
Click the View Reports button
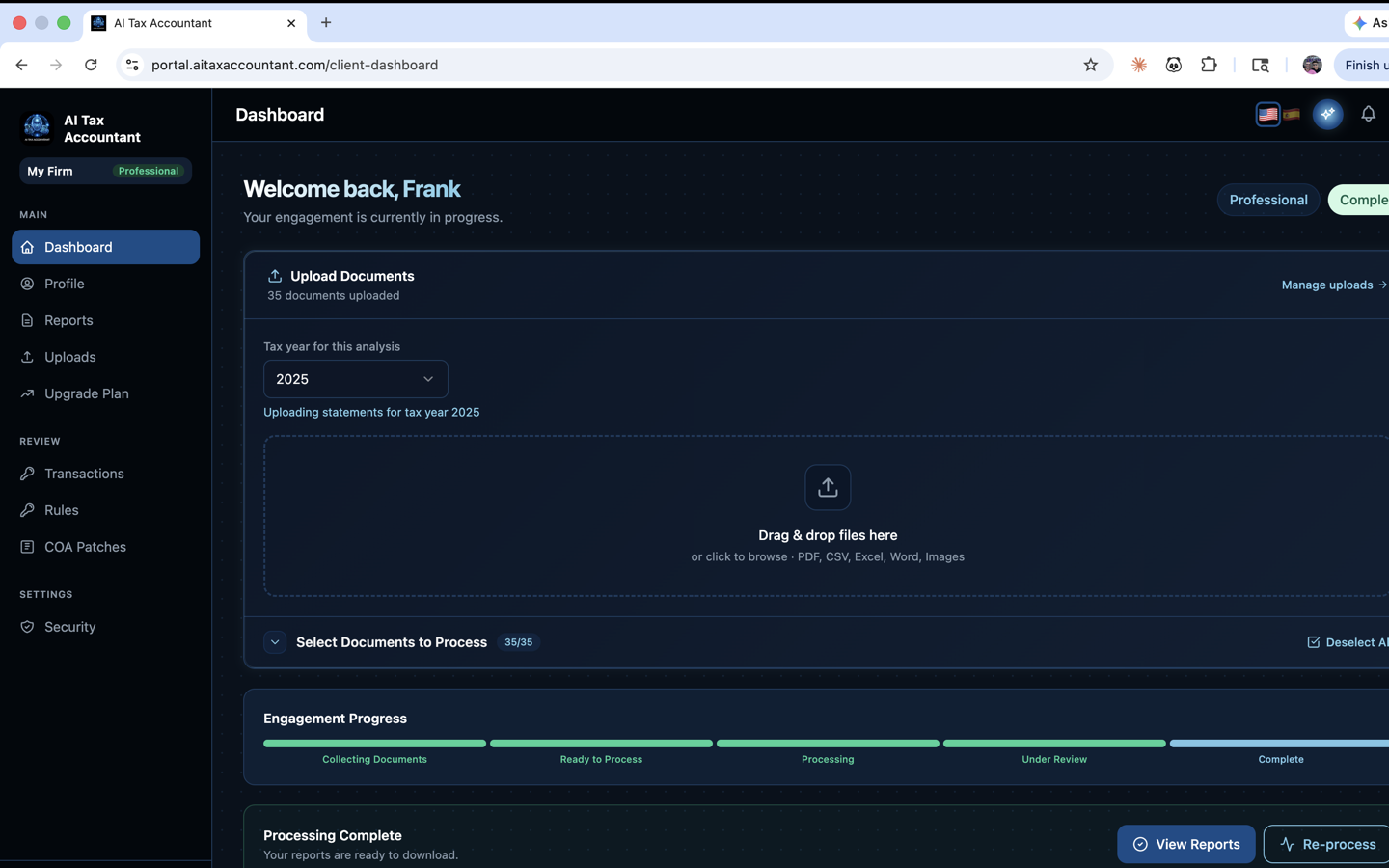point(1185,844)
